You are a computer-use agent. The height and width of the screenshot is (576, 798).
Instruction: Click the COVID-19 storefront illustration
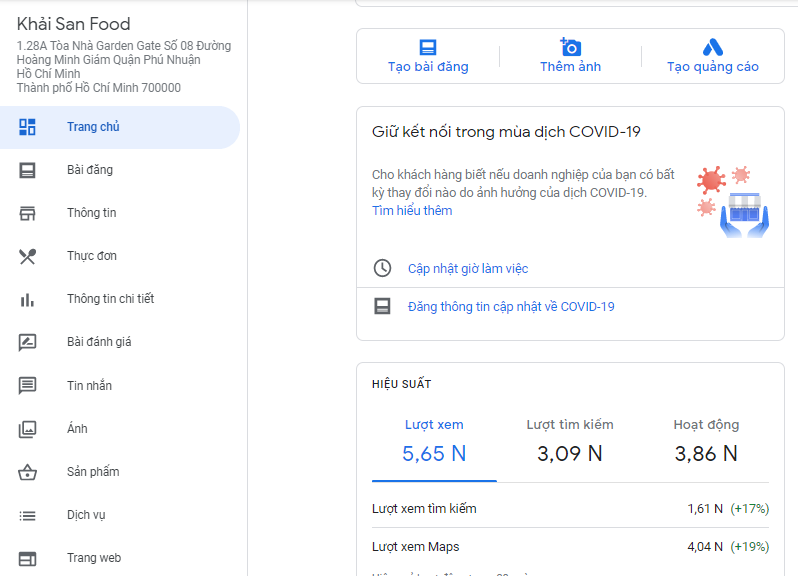pos(733,201)
